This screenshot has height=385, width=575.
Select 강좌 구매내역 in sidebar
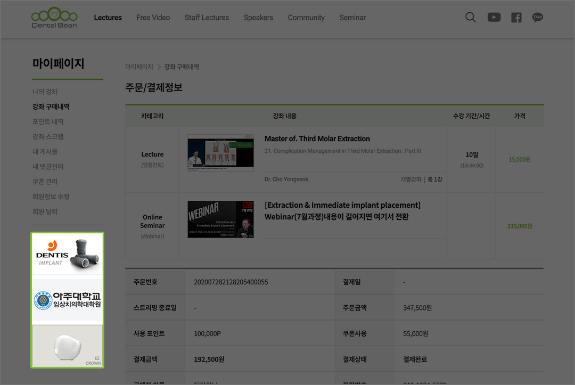(x=51, y=107)
